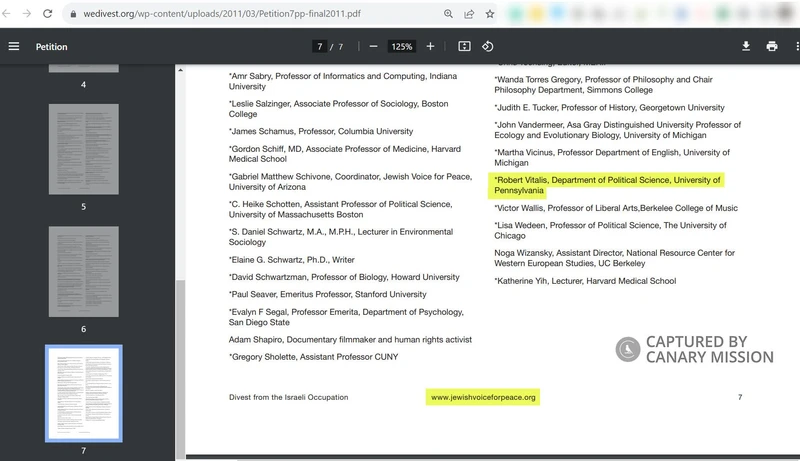Image resolution: width=800 pixels, height=461 pixels.
Task: Print the Petition PDF
Action: (772, 47)
